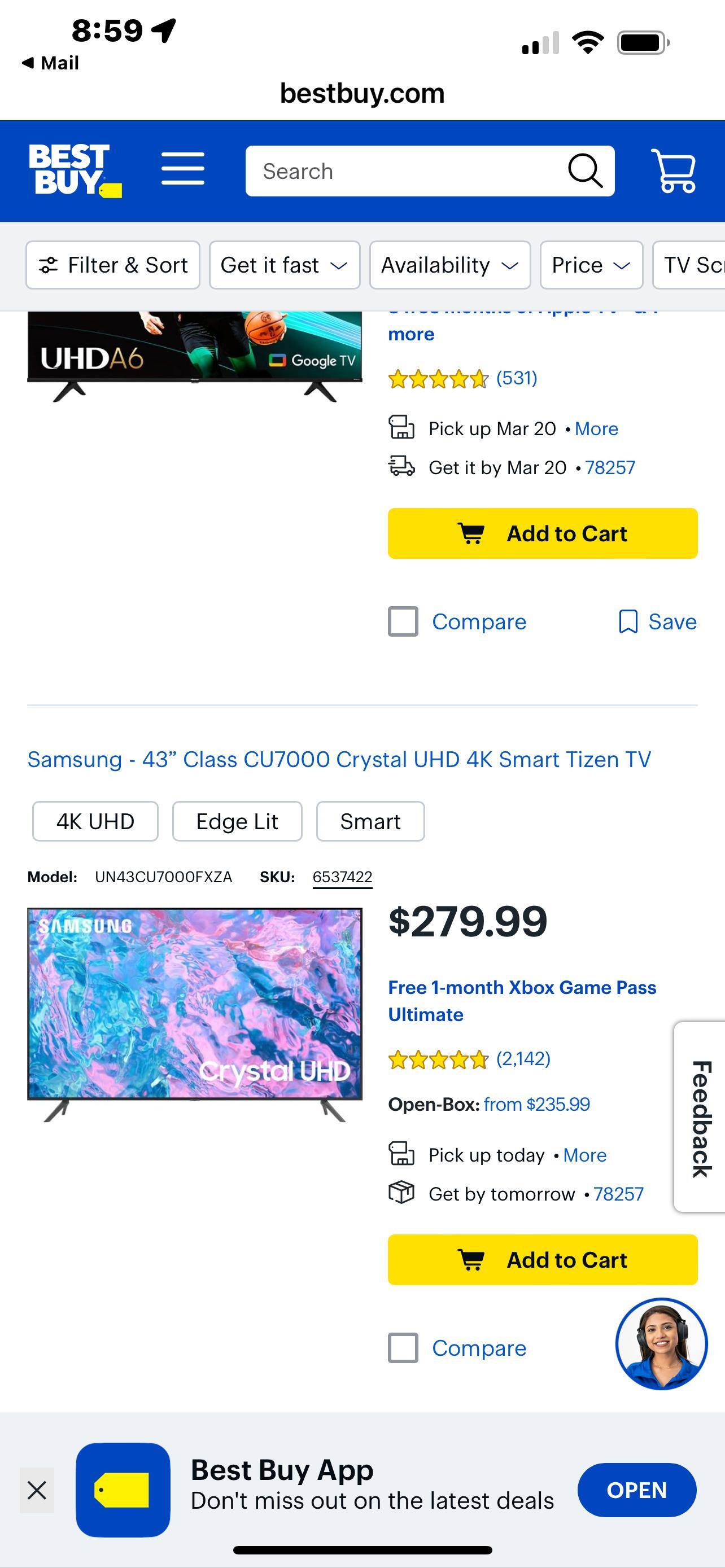Open Filter & Sort options
This screenshot has height=1568, width=725.
113,265
